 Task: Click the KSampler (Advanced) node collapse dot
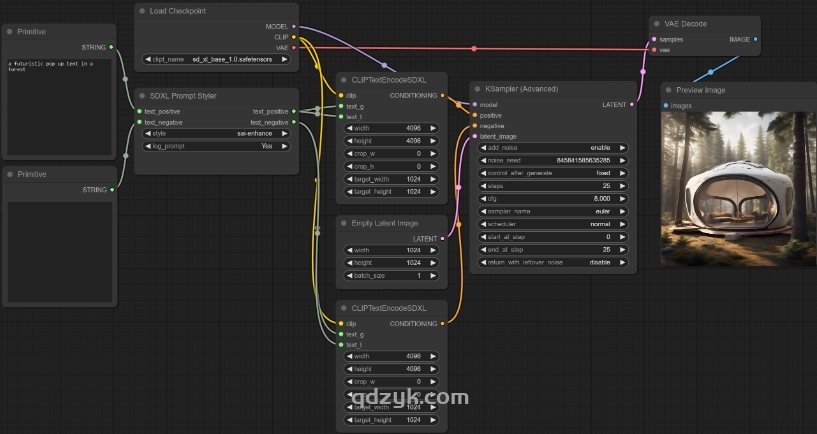(478, 89)
